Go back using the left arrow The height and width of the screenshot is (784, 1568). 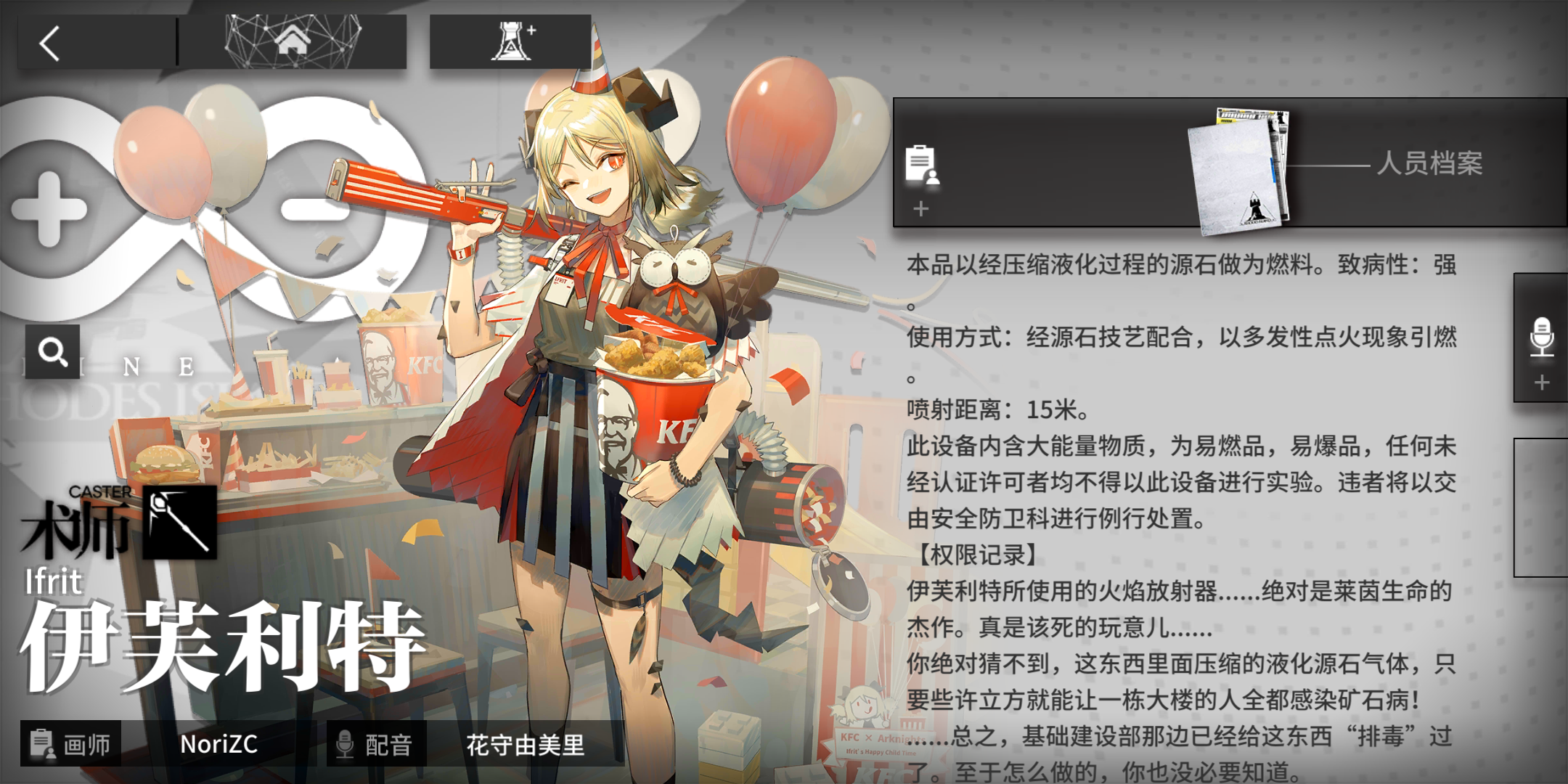pos(49,44)
